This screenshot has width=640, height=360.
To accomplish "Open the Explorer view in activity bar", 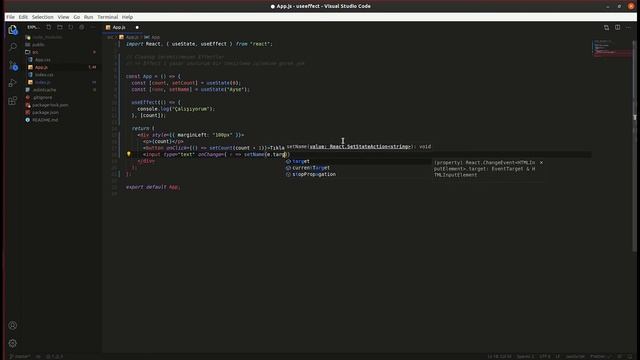I will coord(13,30).
